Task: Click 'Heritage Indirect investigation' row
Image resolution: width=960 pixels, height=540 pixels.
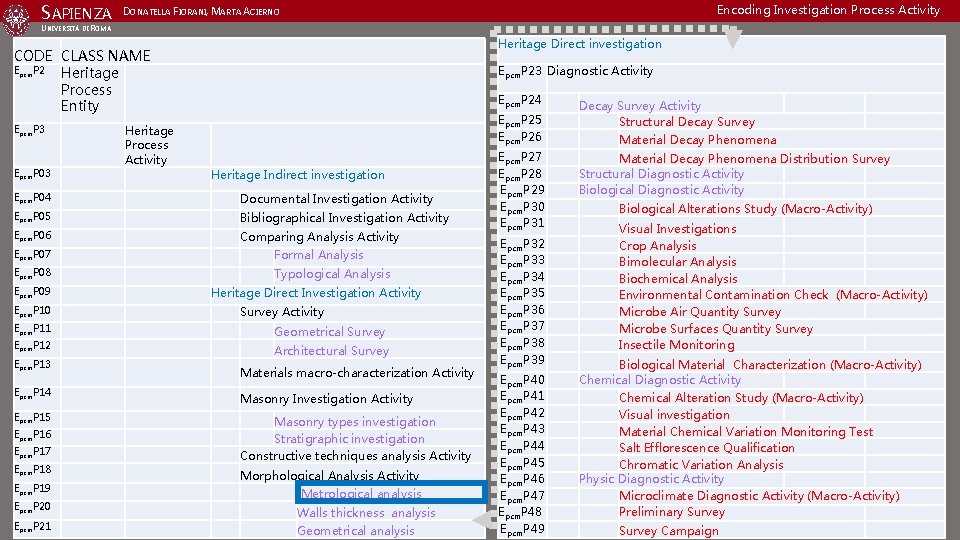Action: [298, 175]
